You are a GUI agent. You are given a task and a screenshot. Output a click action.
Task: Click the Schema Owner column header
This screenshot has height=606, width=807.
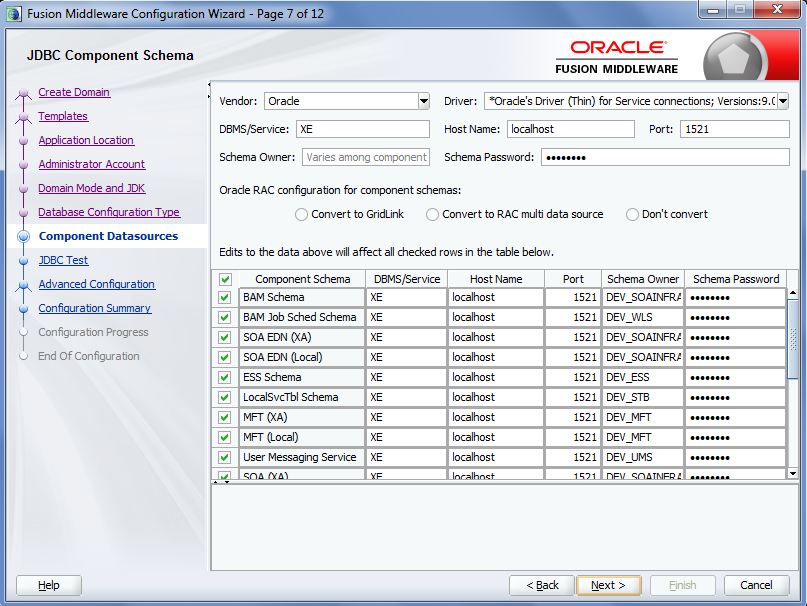click(643, 279)
